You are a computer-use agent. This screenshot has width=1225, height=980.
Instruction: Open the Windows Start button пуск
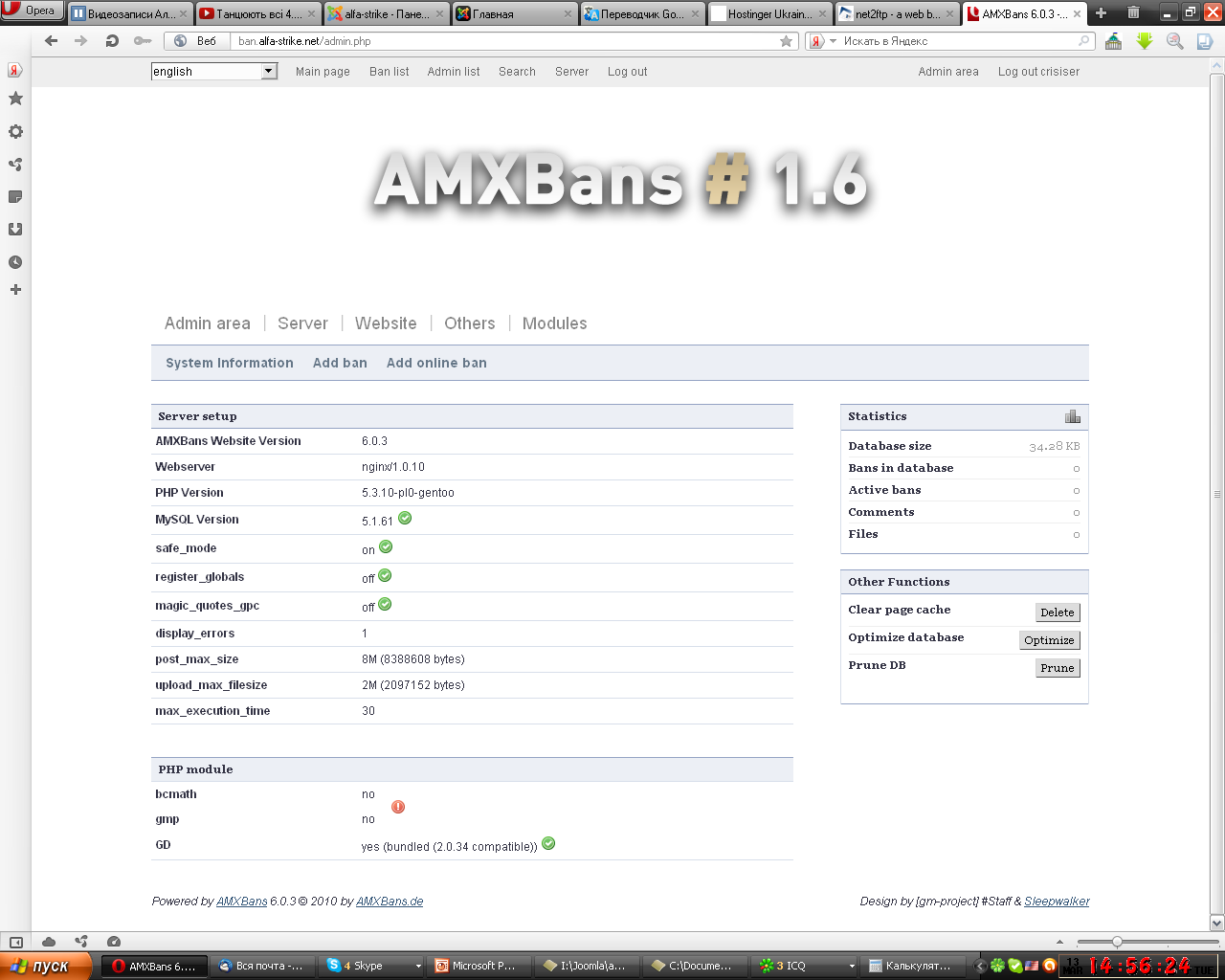tap(46, 966)
